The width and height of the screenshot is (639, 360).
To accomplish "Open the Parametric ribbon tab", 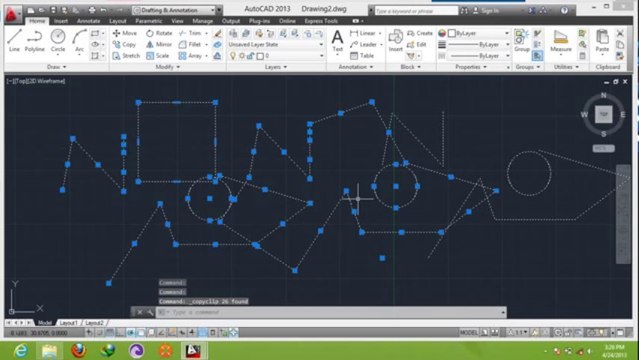I will [149, 21].
